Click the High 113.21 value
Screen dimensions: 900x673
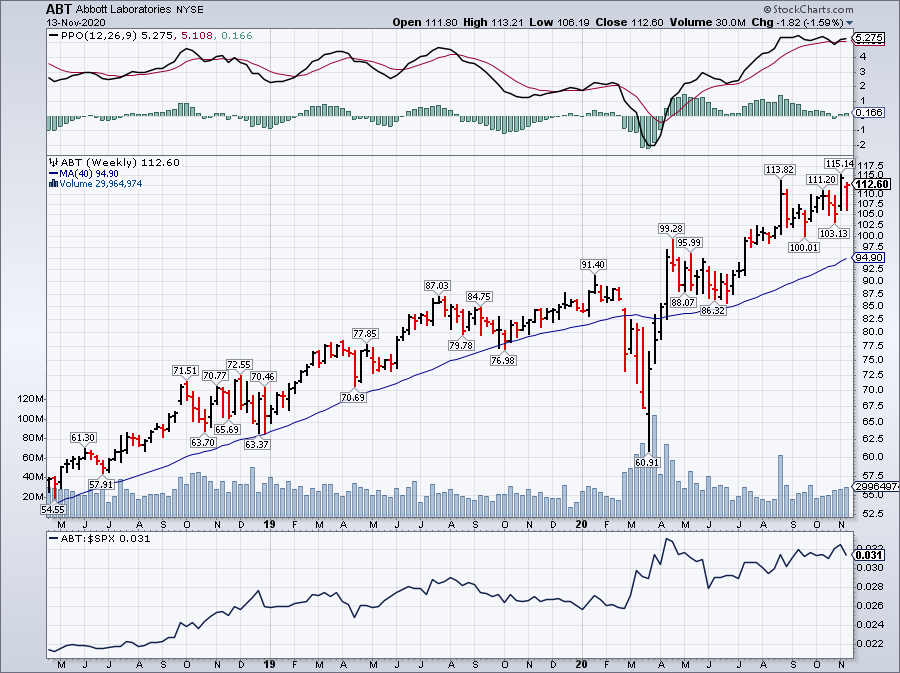click(x=494, y=22)
